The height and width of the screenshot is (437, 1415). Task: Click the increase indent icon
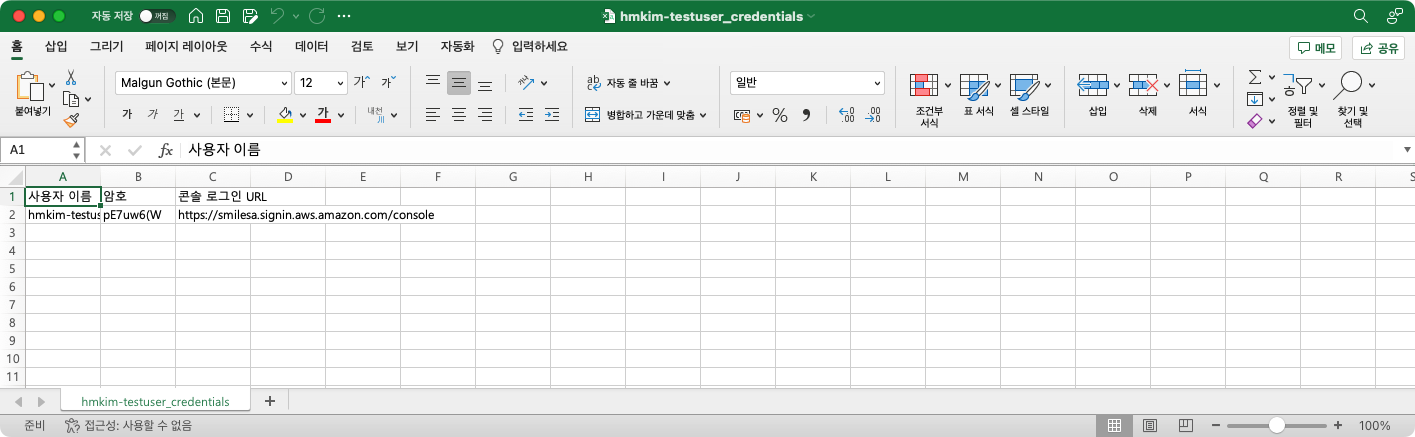[551, 115]
